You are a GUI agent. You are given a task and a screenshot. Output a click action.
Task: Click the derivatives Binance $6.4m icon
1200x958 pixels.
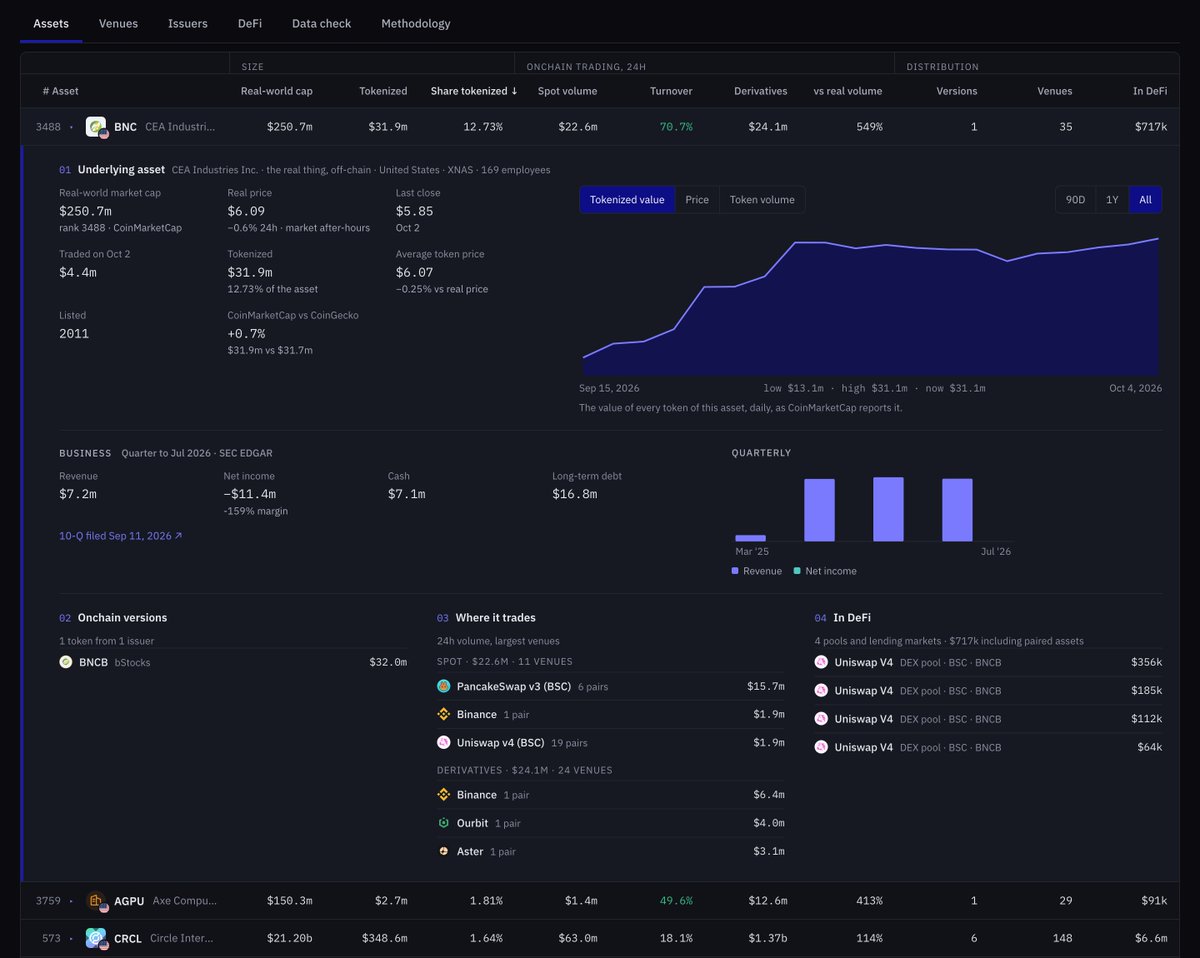[x=444, y=795]
